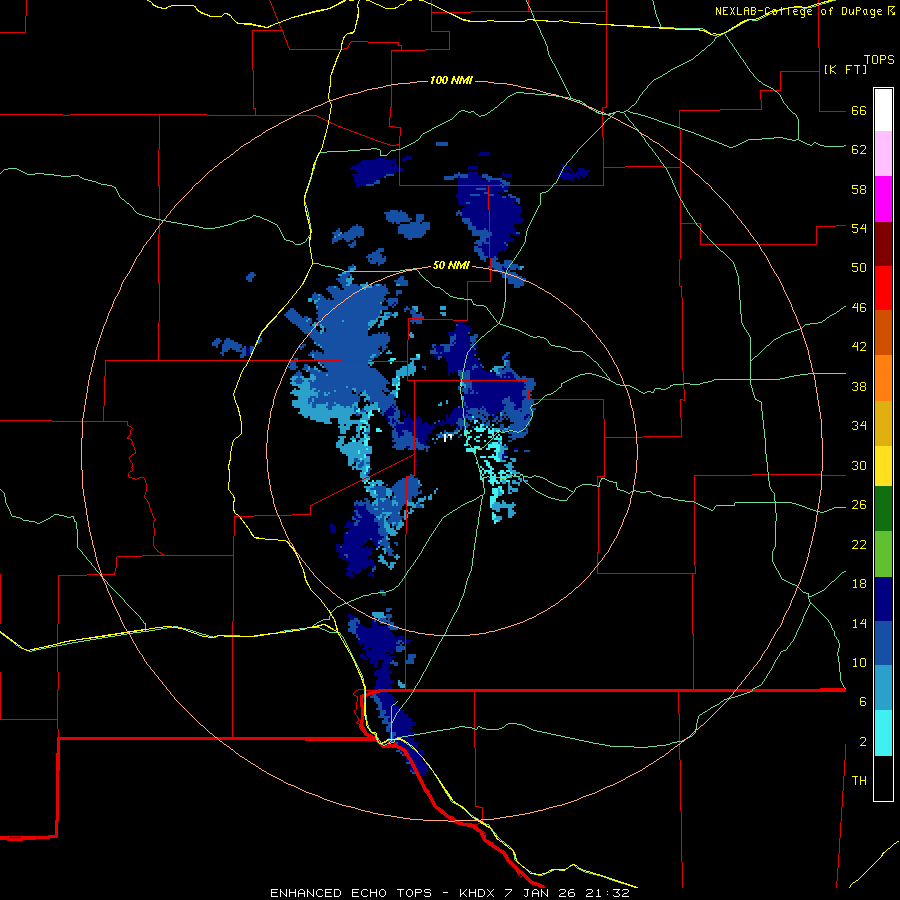Click the gold legend swatch

click(x=883, y=424)
